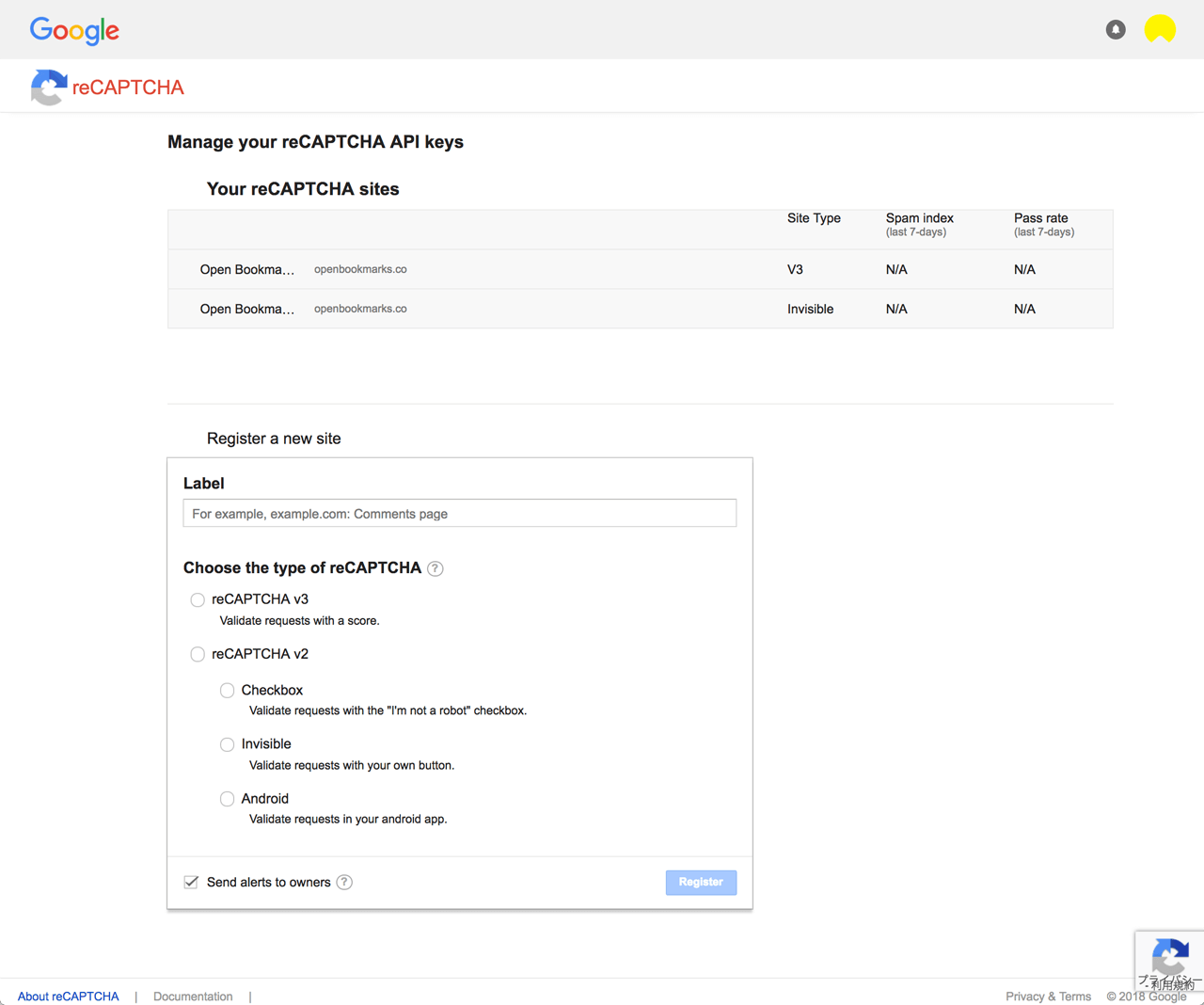This screenshot has height=1005, width=1204.
Task: Open the notifications bell icon
Action: pyautogui.click(x=1116, y=29)
